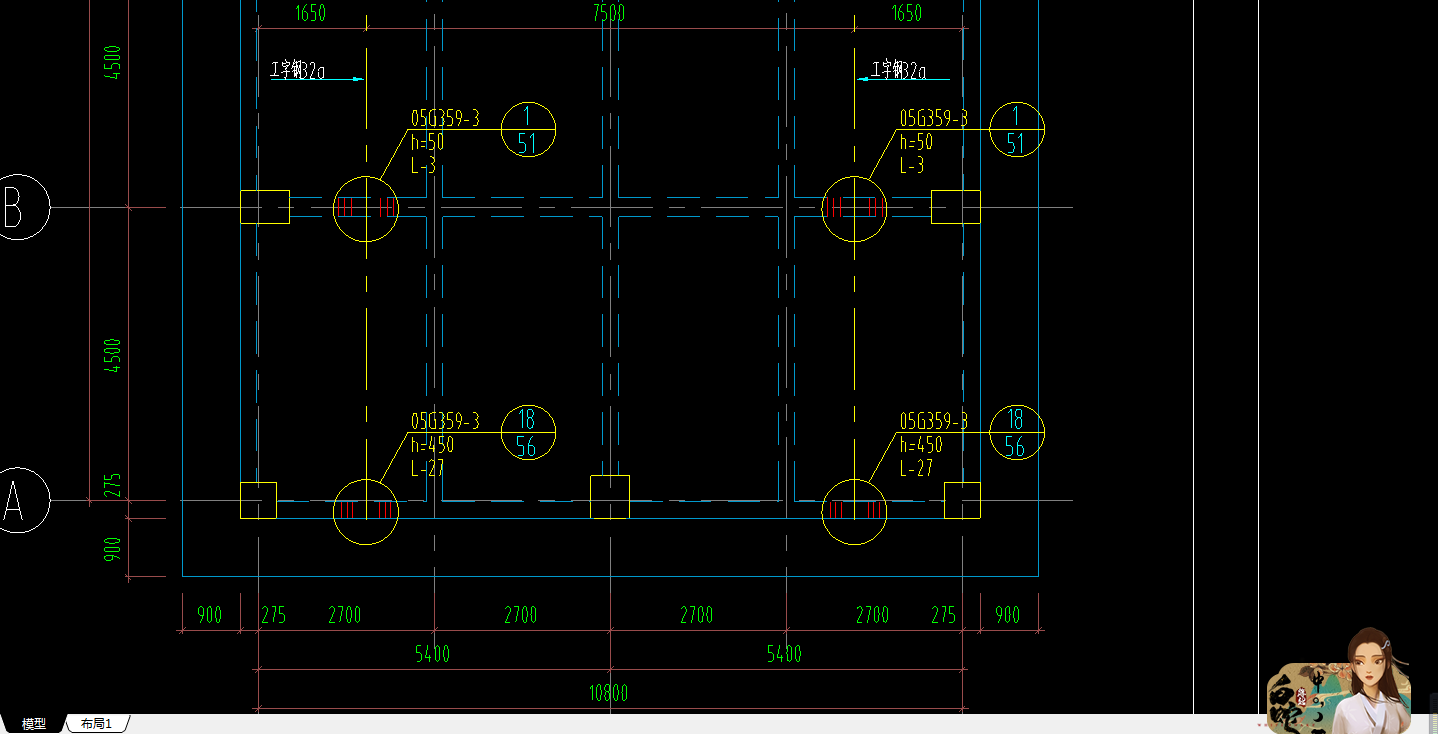The height and width of the screenshot is (734, 1438).
Task: Open the 布局1 layout tab
Action: (96, 724)
